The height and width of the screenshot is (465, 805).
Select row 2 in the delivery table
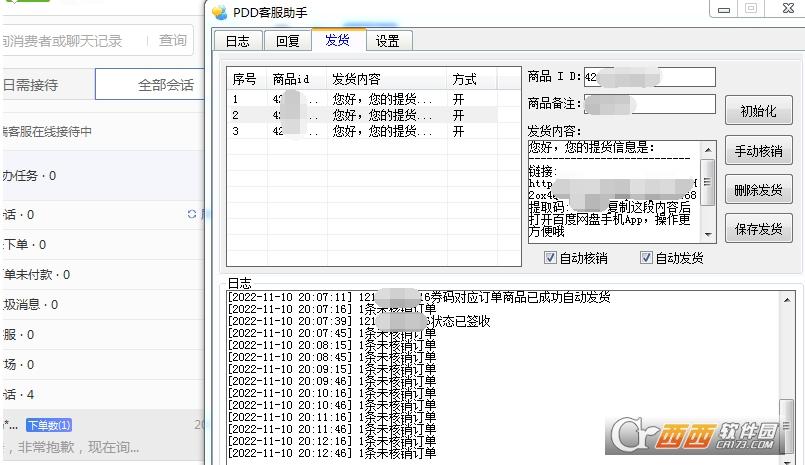coord(360,115)
